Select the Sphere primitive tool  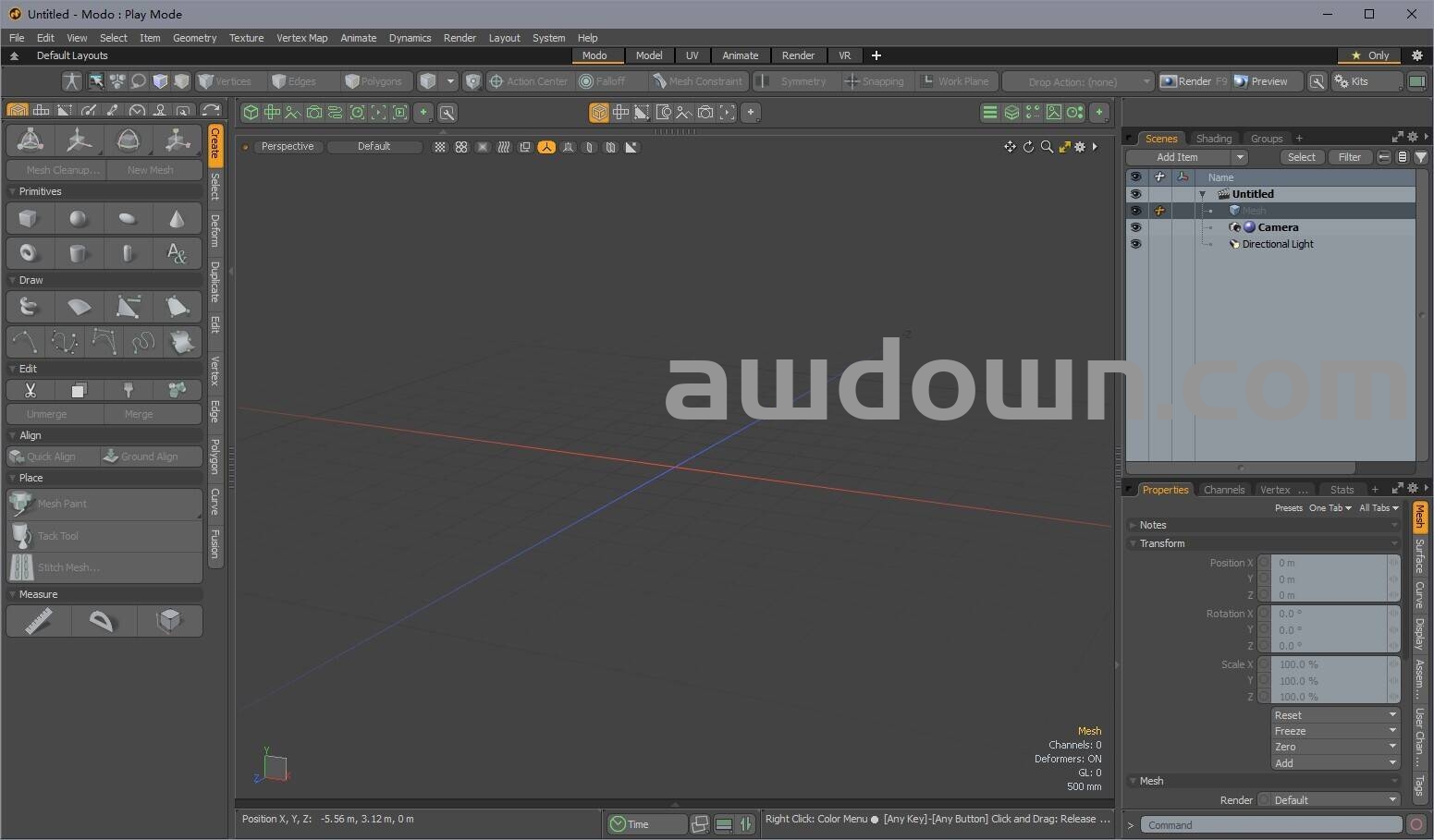click(x=79, y=219)
